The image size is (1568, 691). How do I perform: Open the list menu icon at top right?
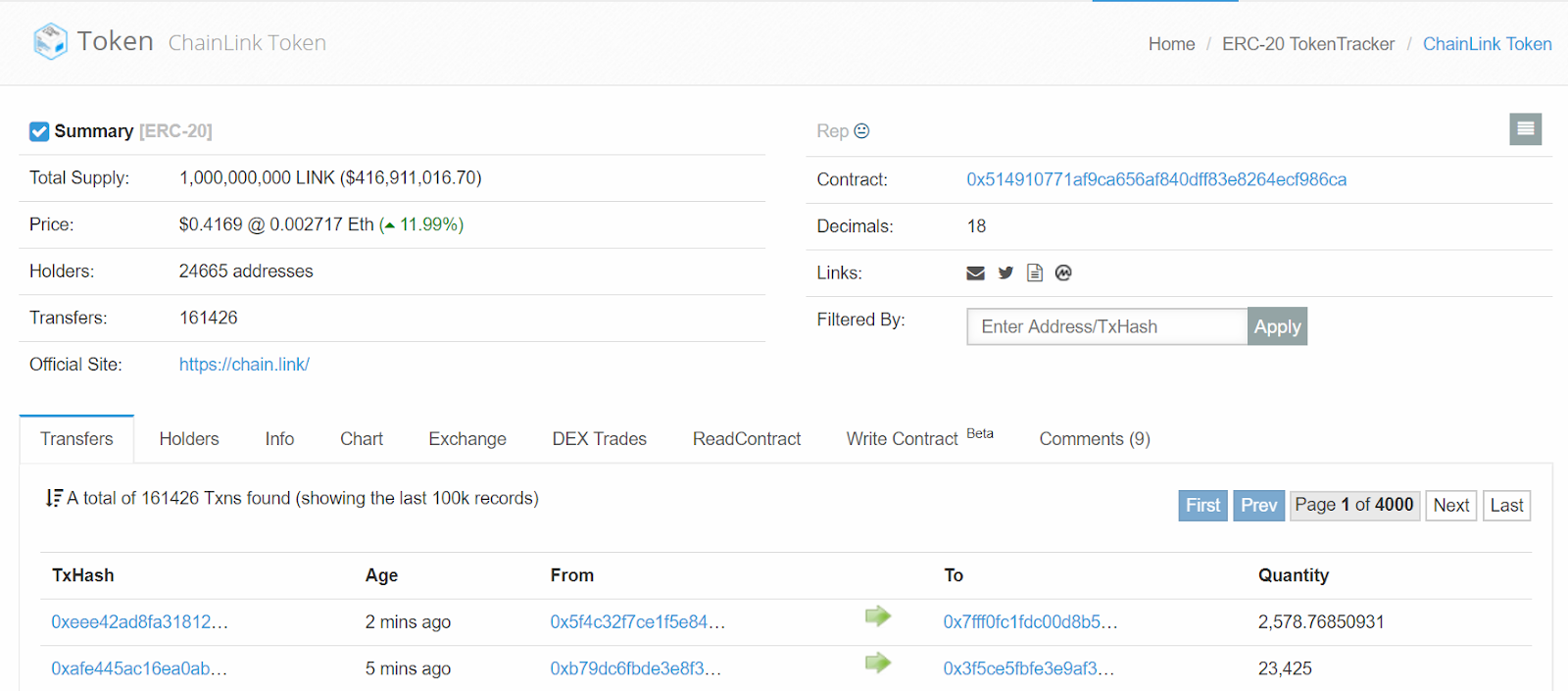point(1525,128)
